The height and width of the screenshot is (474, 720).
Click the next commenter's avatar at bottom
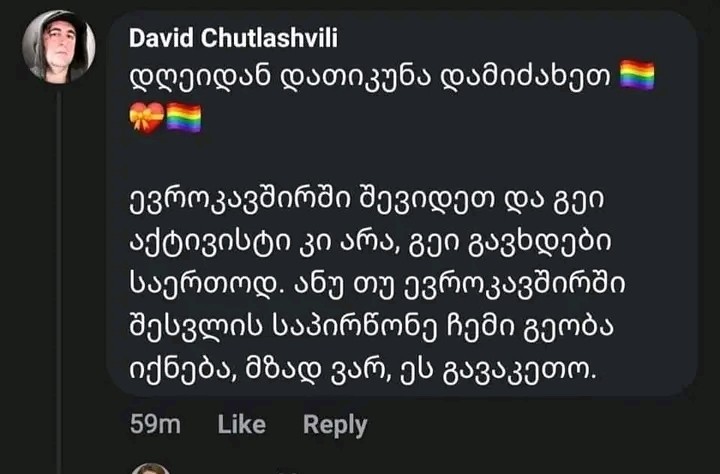[x=150, y=468]
